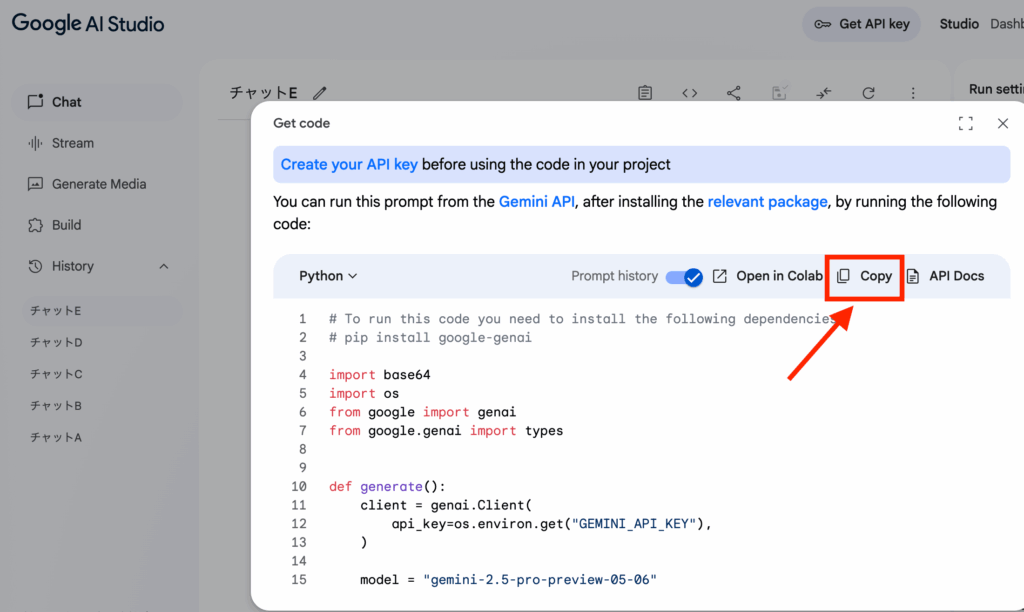Click the Open in Colab external icon
This screenshot has height=612, width=1024.
pos(720,276)
